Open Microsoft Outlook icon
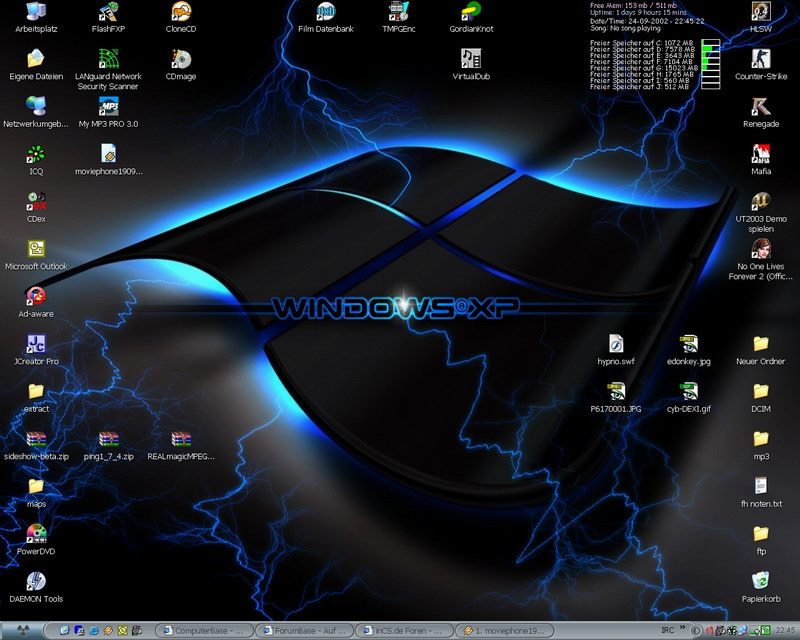Viewport: 800px width, 640px height. click(x=36, y=255)
